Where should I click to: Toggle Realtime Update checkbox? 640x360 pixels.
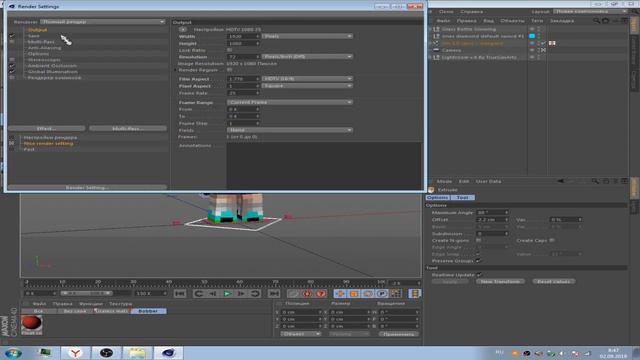pyautogui.click(x=479, y=275)
